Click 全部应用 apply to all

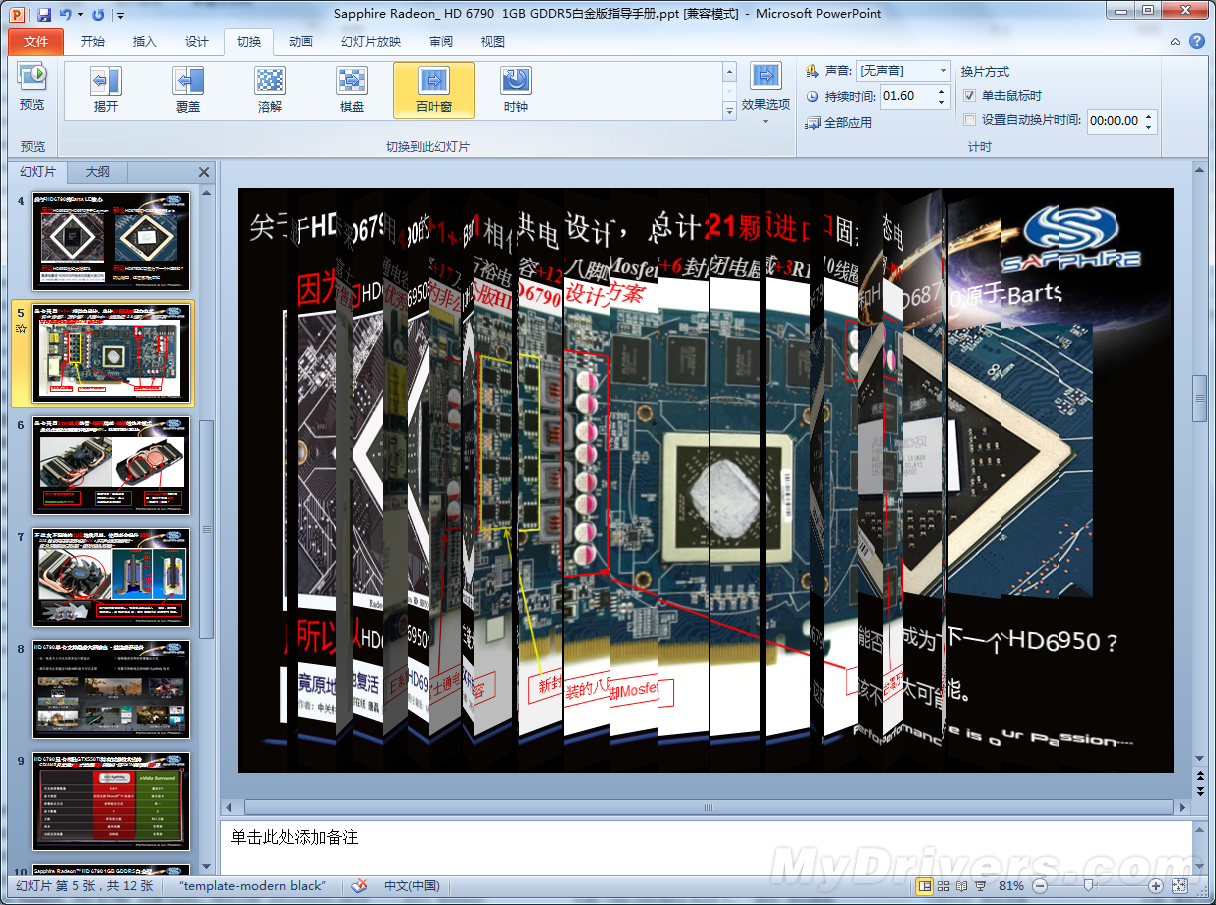tap(838, 122)
